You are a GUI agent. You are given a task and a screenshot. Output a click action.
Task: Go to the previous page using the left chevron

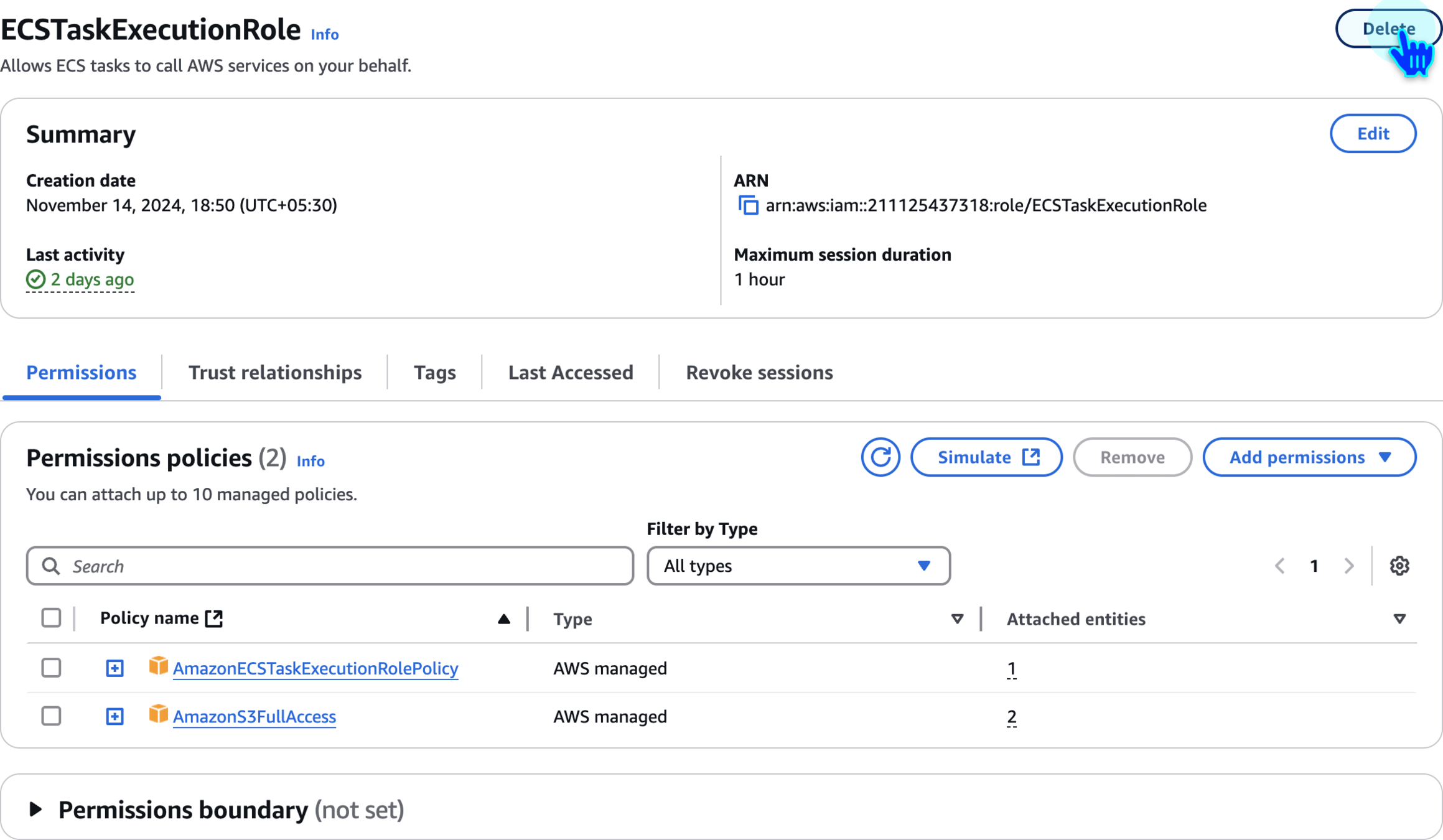click(x=1280, y=566)
